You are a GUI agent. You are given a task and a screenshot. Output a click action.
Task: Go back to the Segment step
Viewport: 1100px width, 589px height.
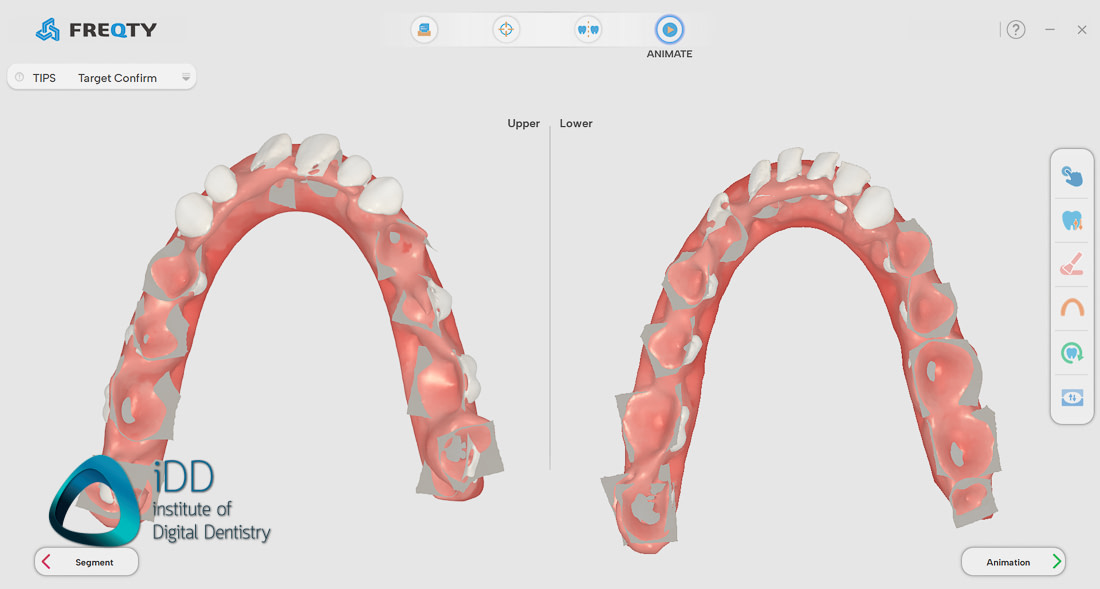click(87, 562)
